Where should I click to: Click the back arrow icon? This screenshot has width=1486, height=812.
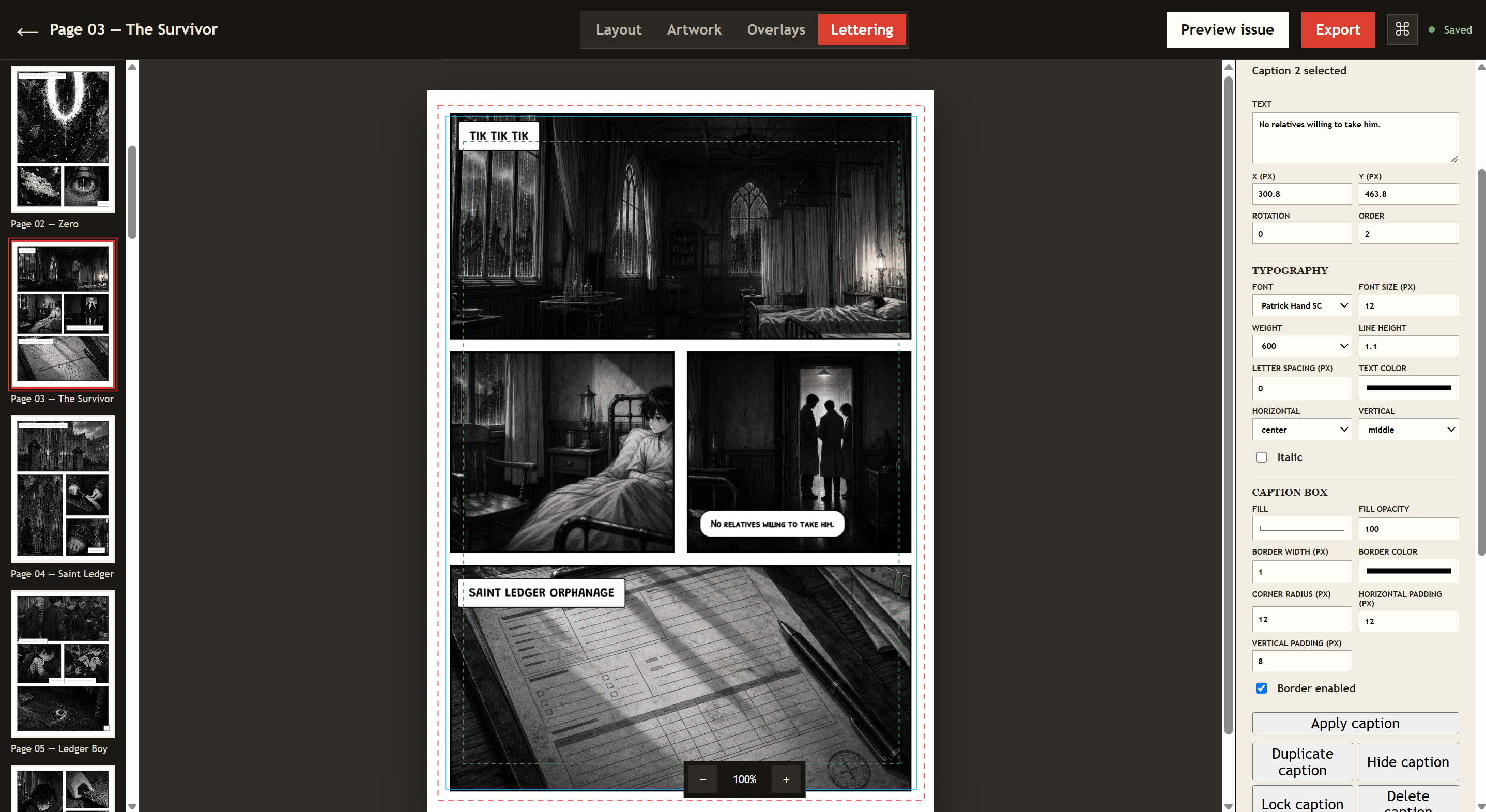point(27,30)
